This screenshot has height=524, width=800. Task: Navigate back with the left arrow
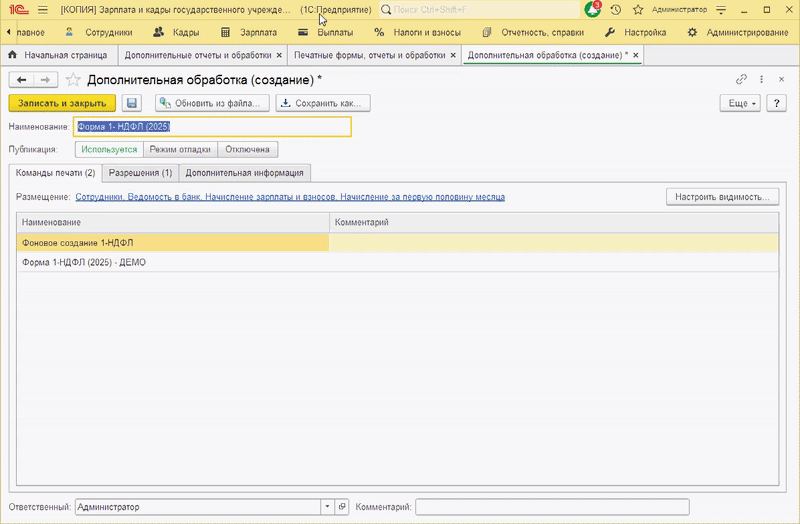[x=21, y=80]
